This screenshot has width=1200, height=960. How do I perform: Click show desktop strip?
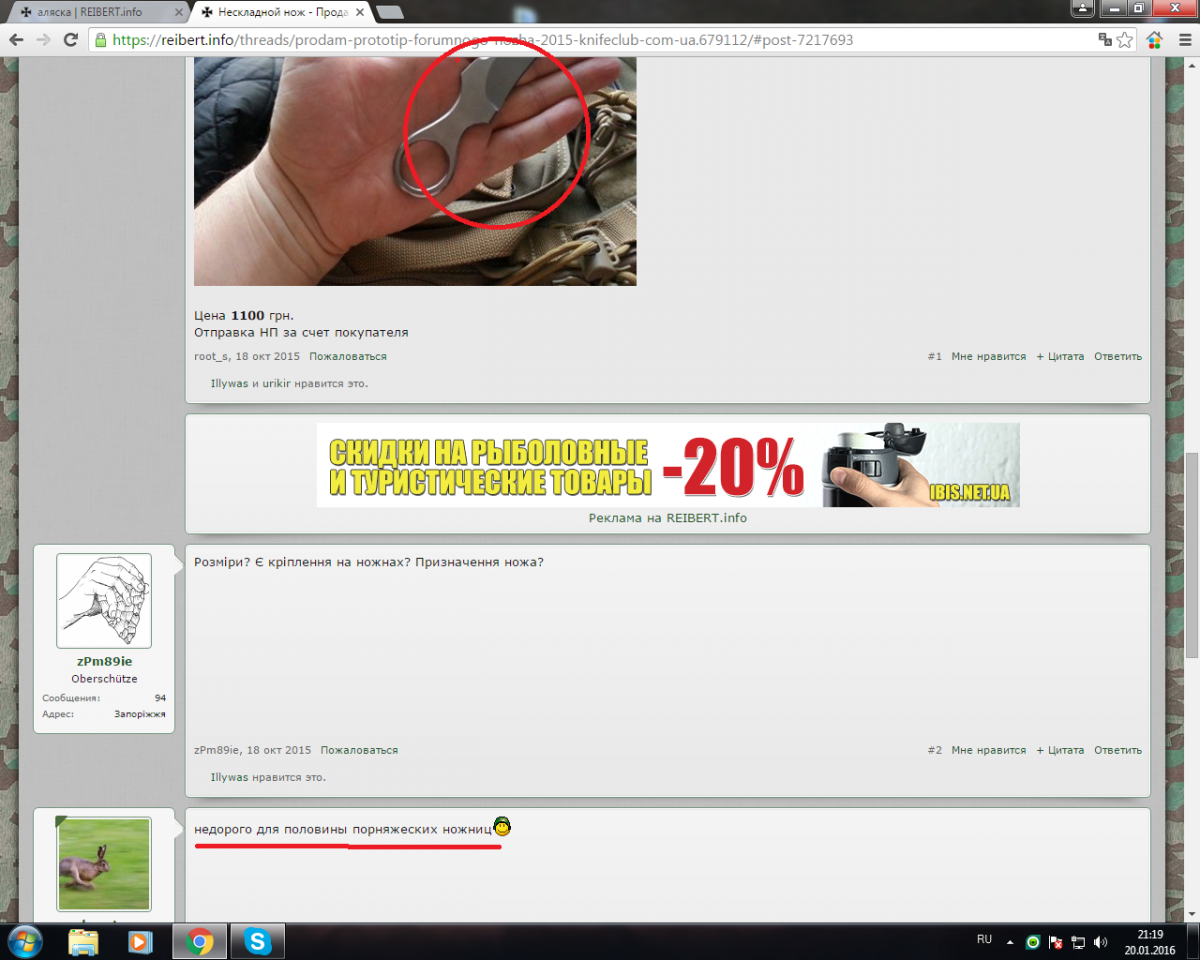(x=1193, y=941)
